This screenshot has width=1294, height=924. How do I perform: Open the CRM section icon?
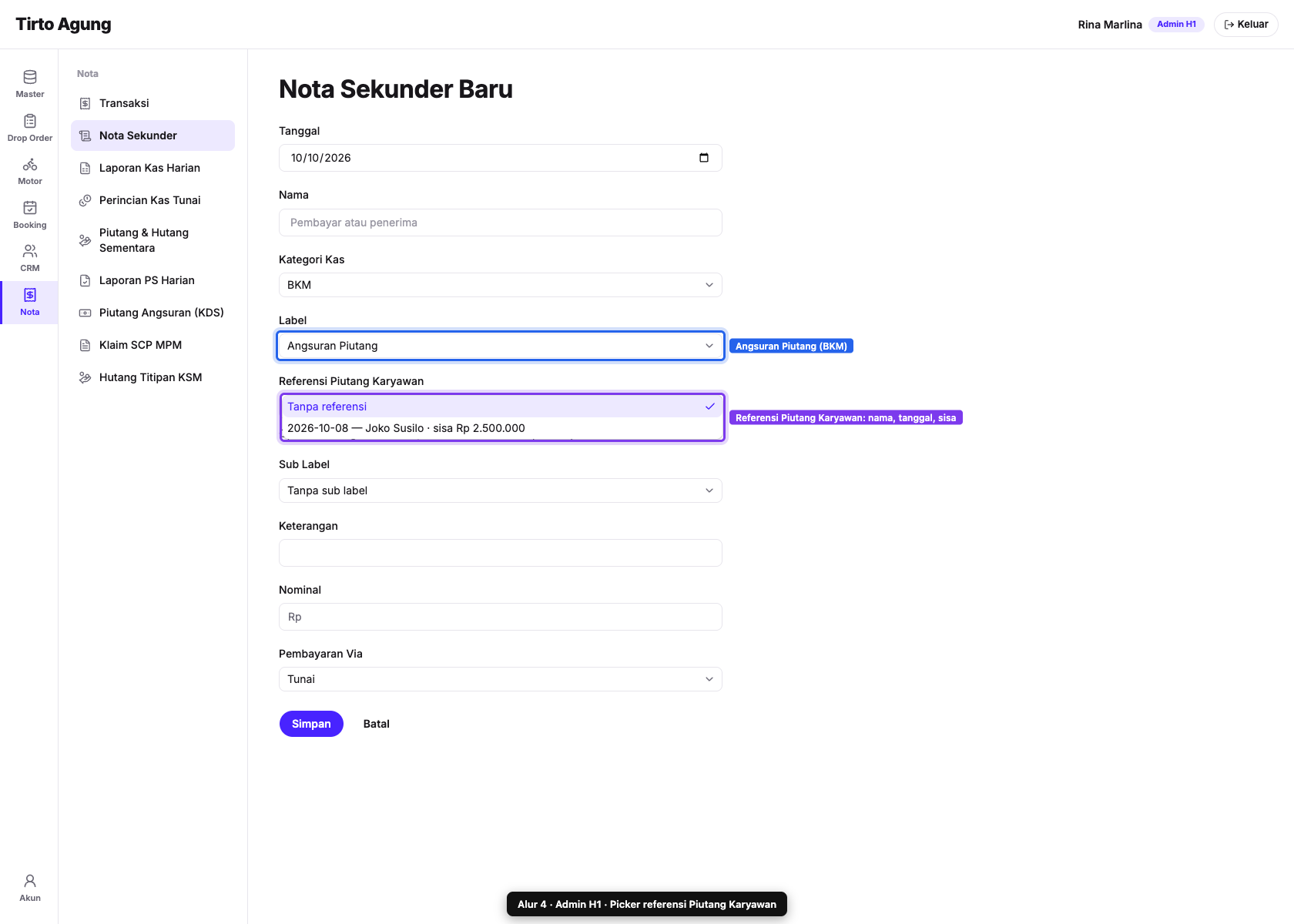30,251
